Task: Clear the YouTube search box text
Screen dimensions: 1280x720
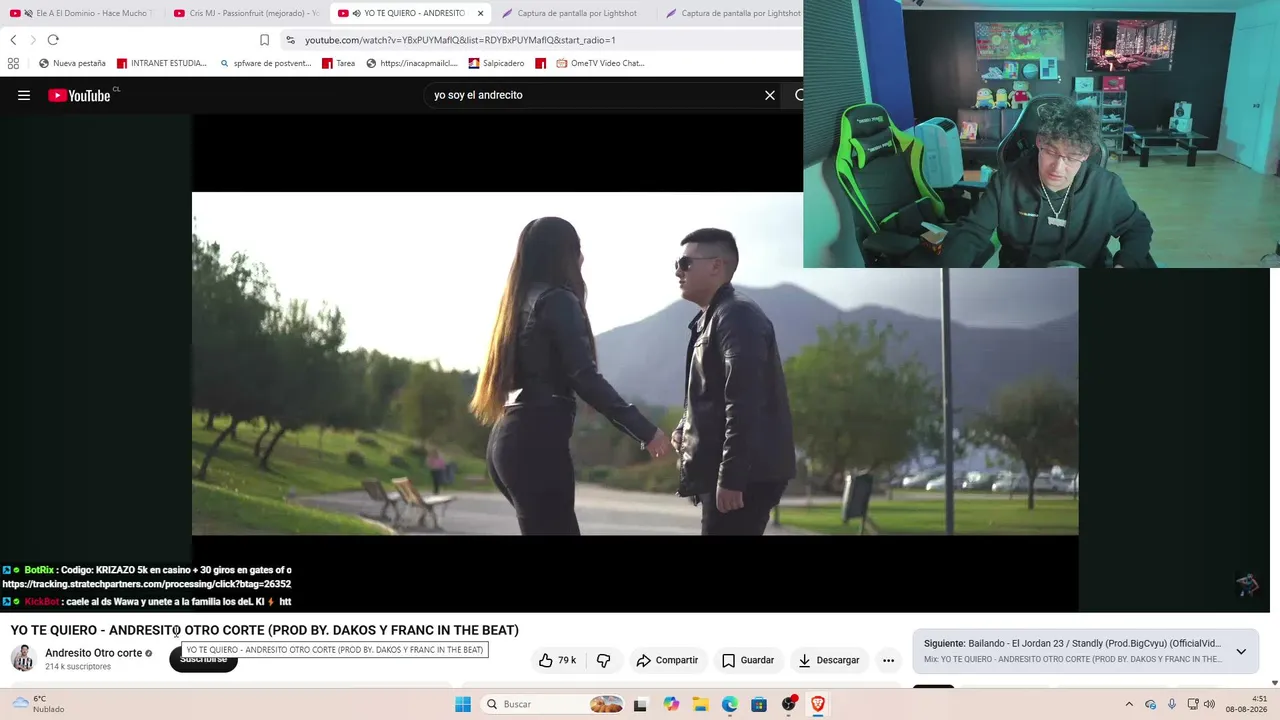Action: point(770,95)
